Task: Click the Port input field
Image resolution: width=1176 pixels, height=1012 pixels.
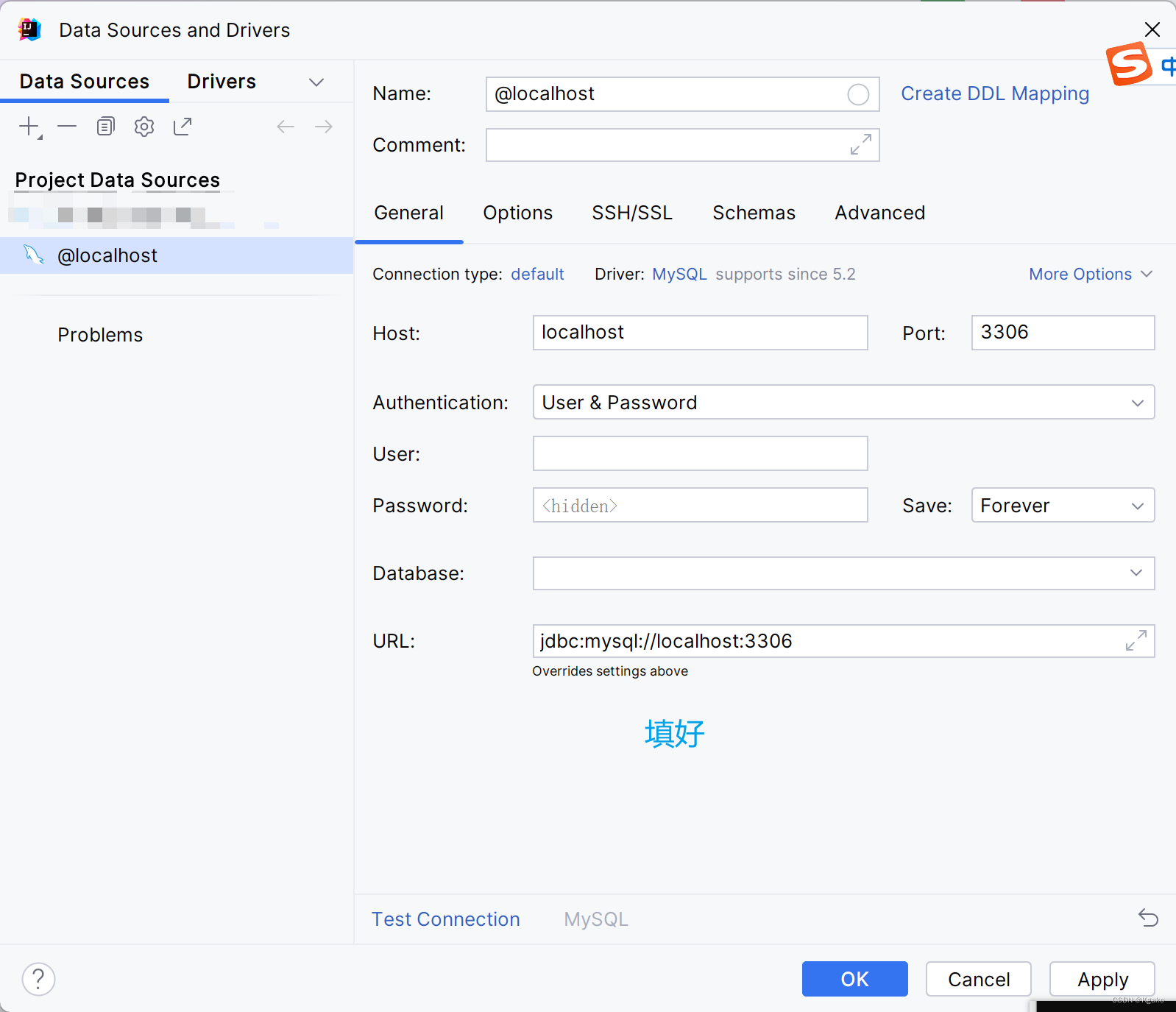Action: click(x=1063, y=333)
